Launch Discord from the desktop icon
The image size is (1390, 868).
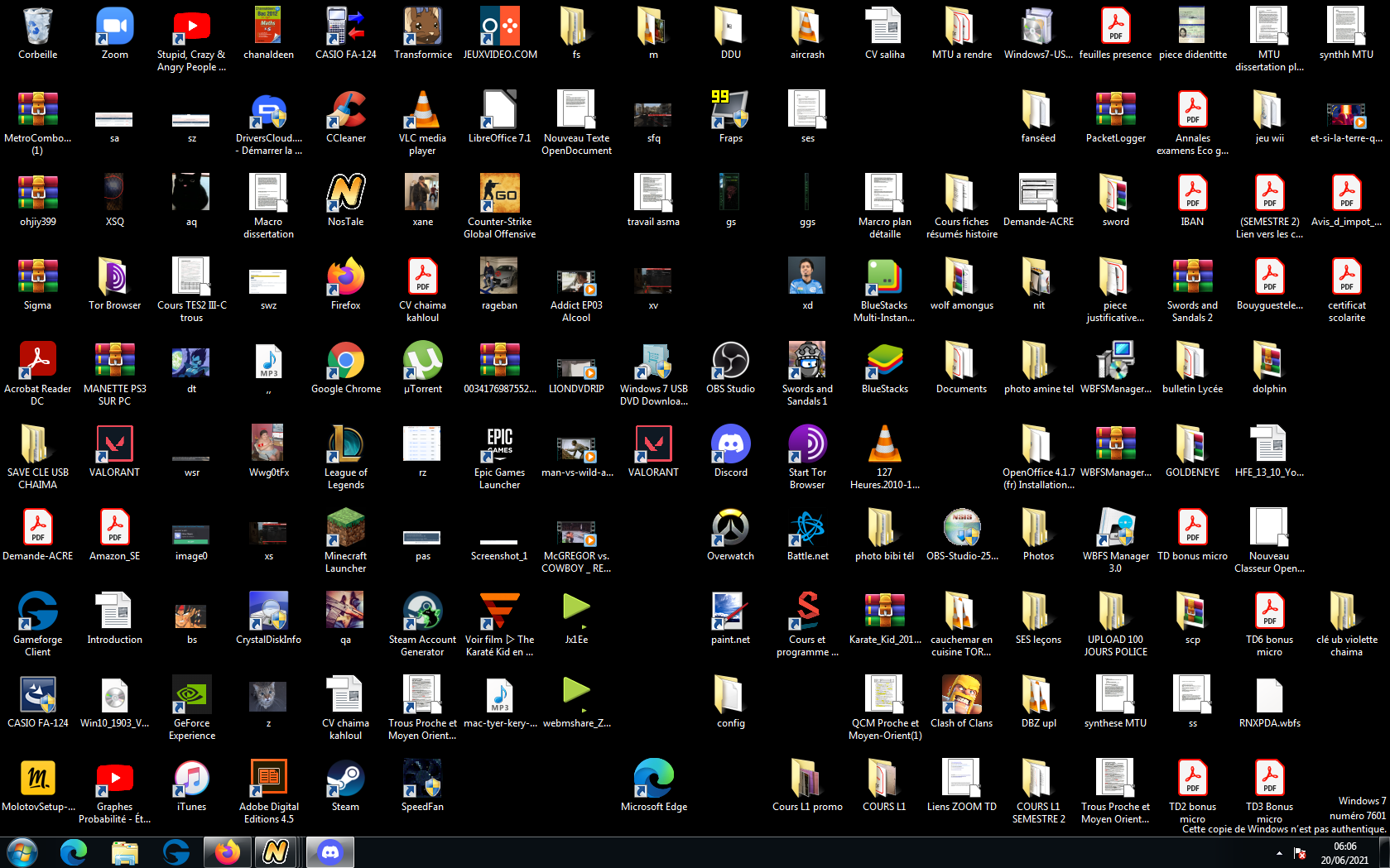coord(730,451)
